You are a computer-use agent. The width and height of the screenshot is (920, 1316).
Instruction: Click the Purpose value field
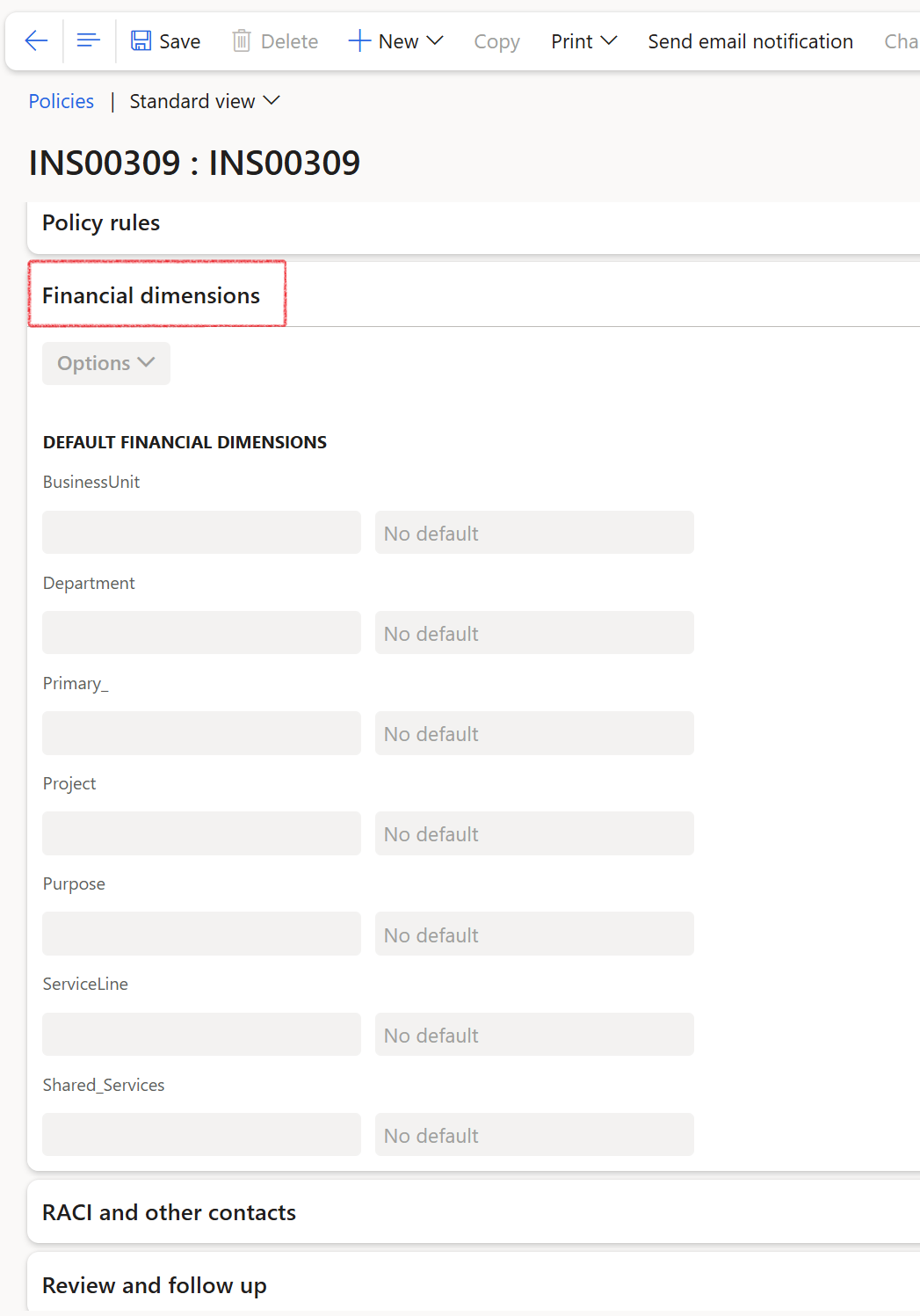[x=202, y=934]
